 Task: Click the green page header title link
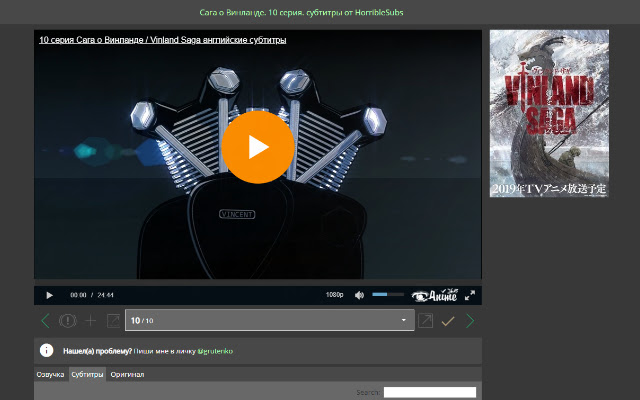pyautogui.click(x=301, y=13)
